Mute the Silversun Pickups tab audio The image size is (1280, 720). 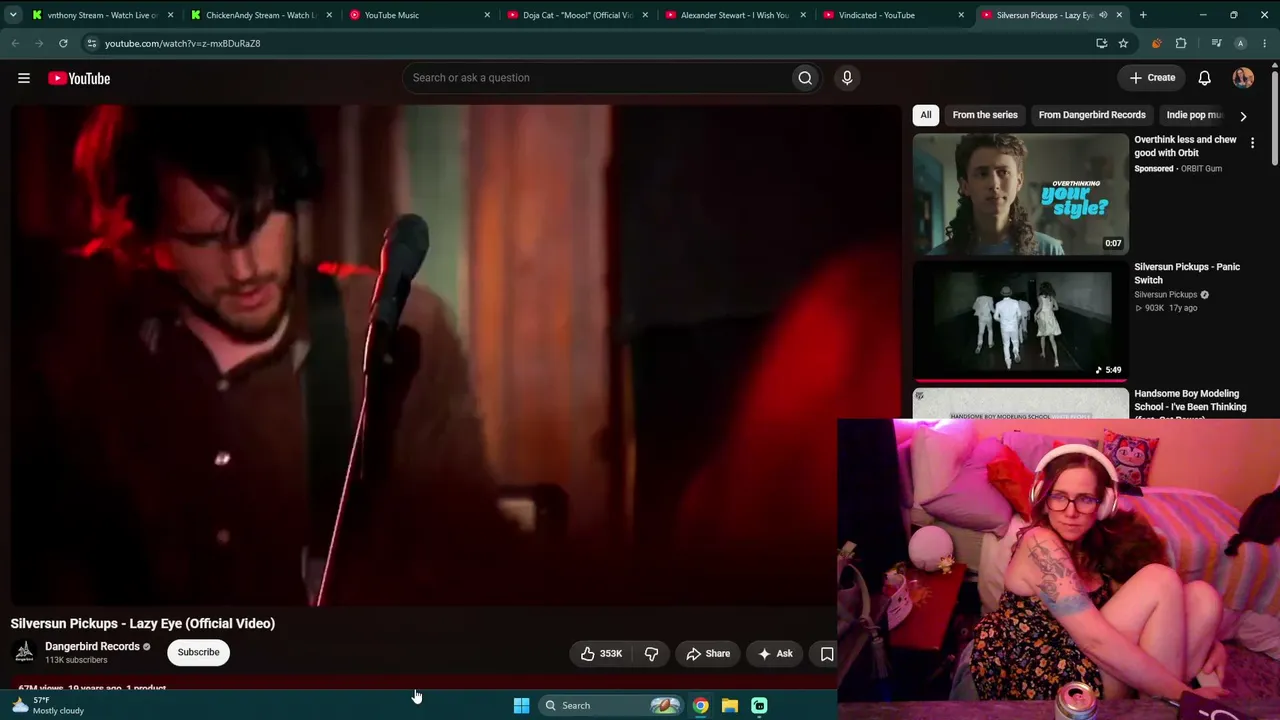click(1103, 15)
